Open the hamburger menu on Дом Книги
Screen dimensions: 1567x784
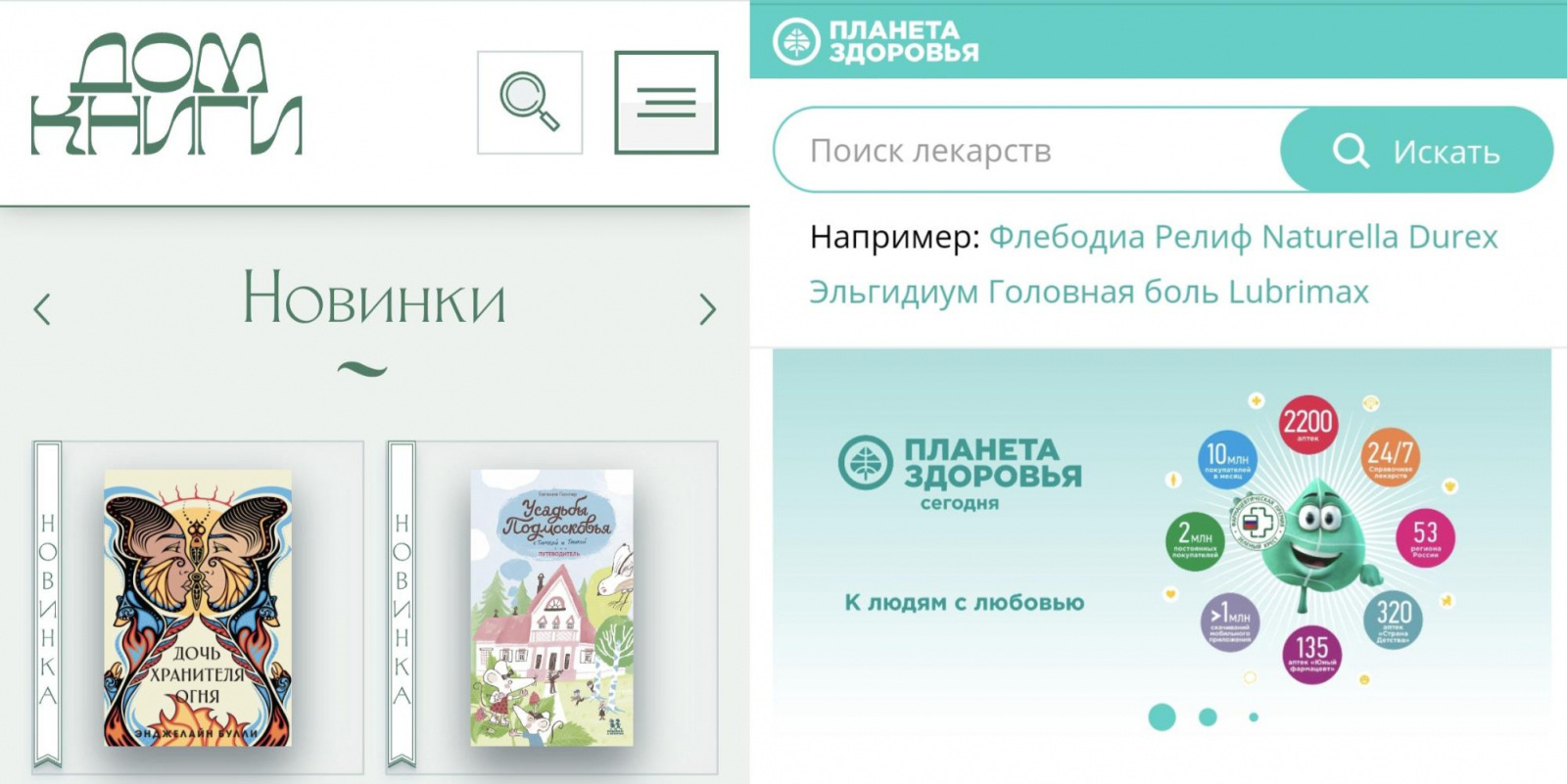666,103
